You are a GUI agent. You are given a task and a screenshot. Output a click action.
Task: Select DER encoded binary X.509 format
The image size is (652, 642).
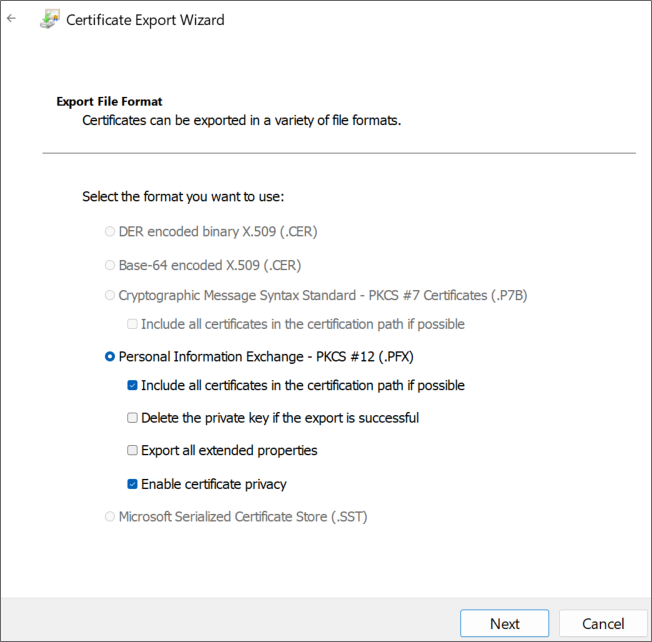click(x=110, y=232)
